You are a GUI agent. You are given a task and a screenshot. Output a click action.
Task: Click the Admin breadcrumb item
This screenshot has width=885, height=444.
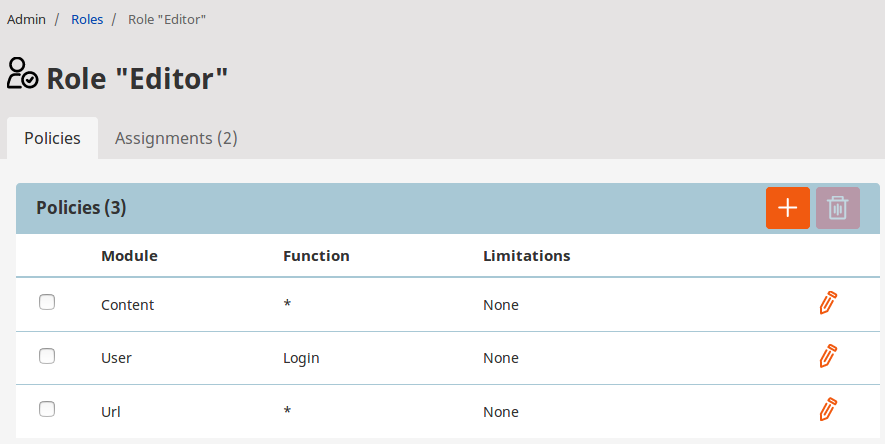[x=27, y=19]
